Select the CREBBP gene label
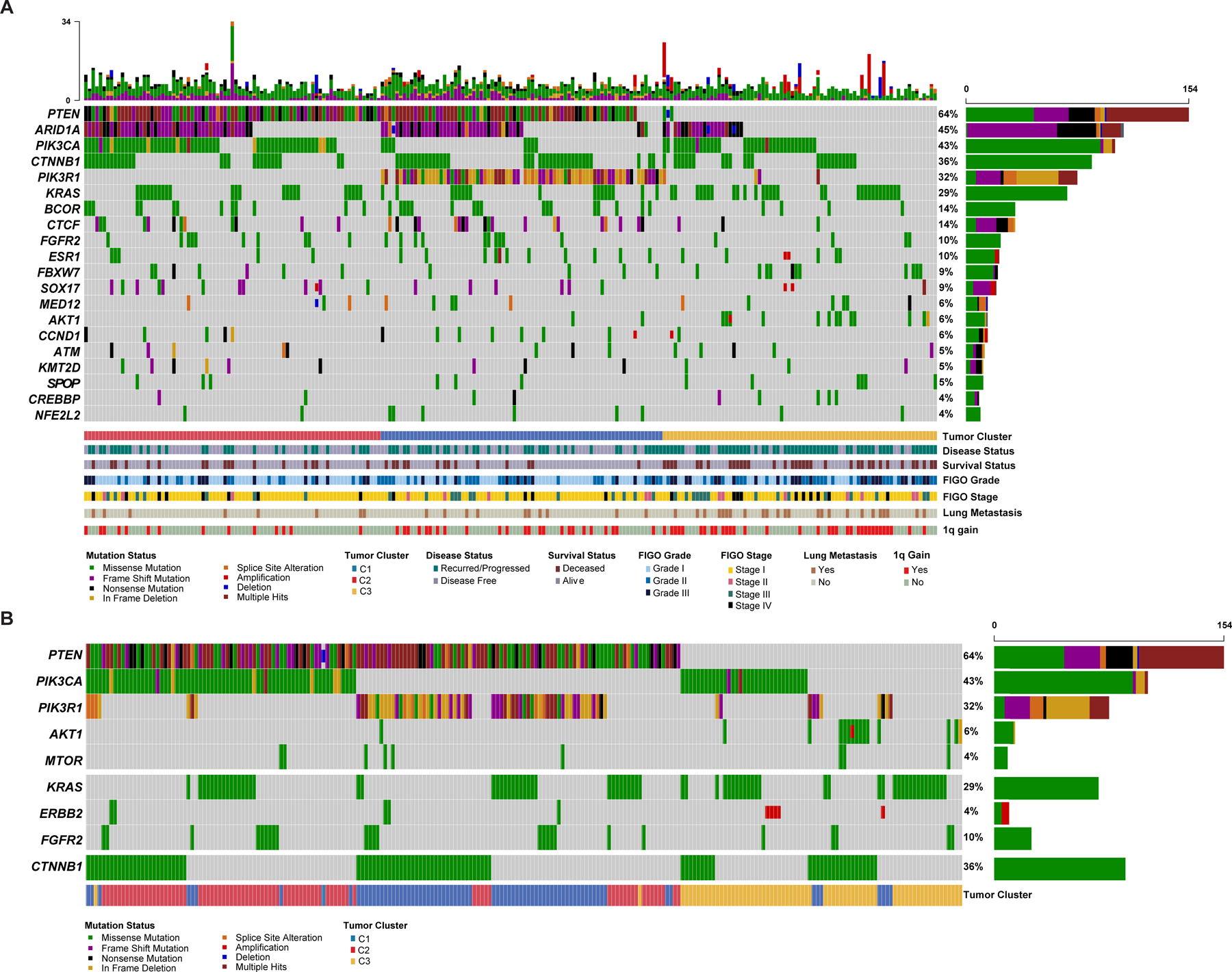1232x972 pixels. click(55, 399)
